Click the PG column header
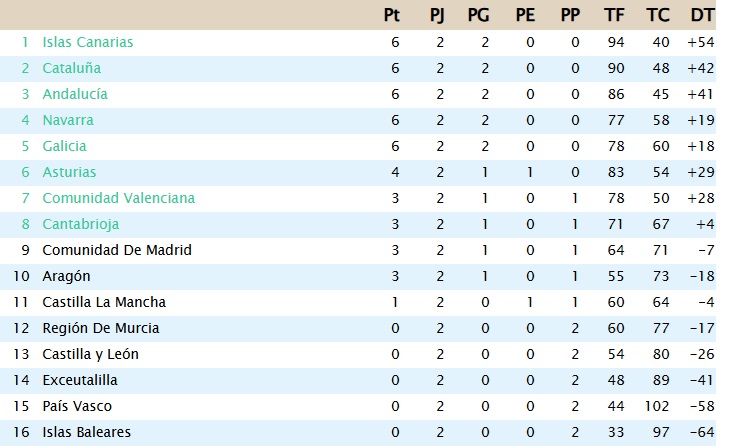The image size is (732, 448). [479, 15]
